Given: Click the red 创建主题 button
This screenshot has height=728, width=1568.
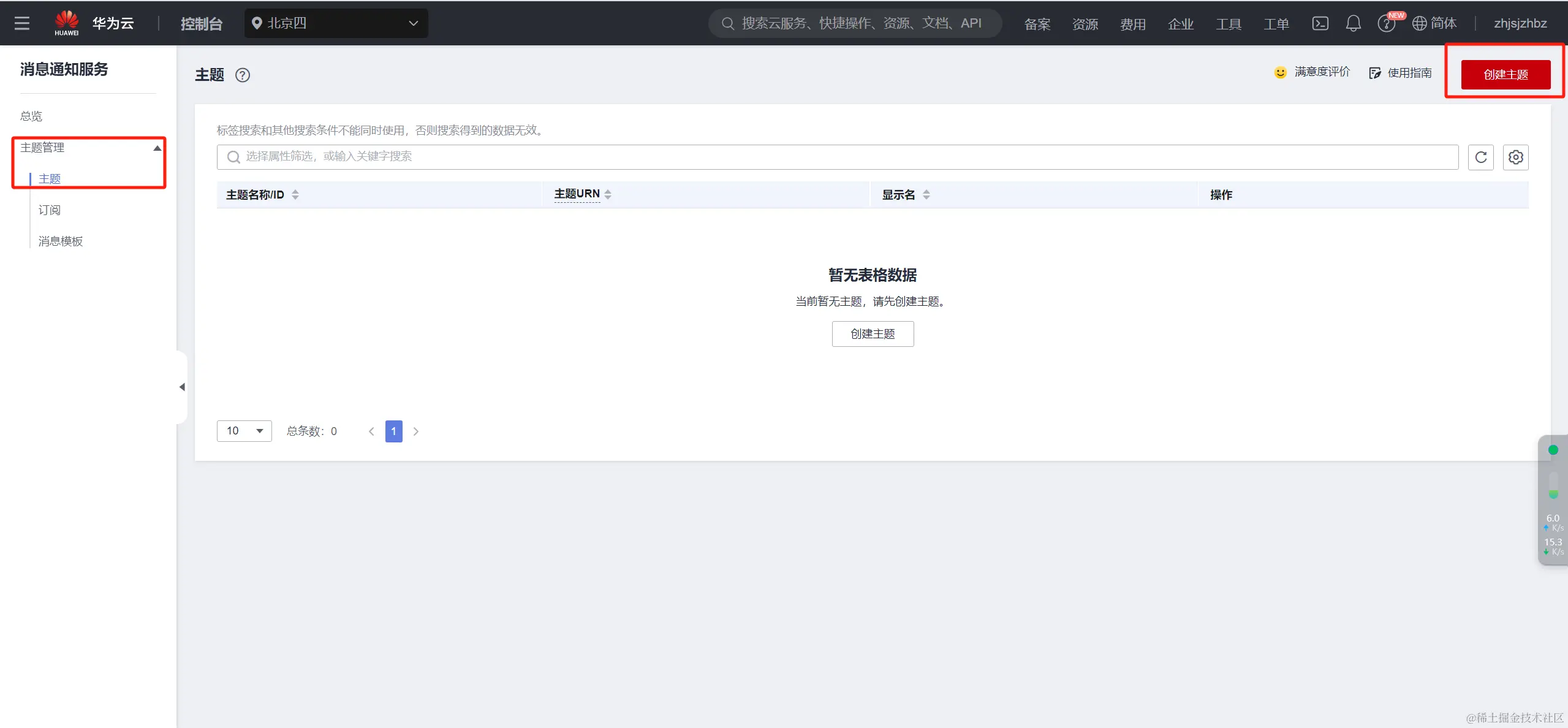Looking at the screenshot, I should (1505, 75).
